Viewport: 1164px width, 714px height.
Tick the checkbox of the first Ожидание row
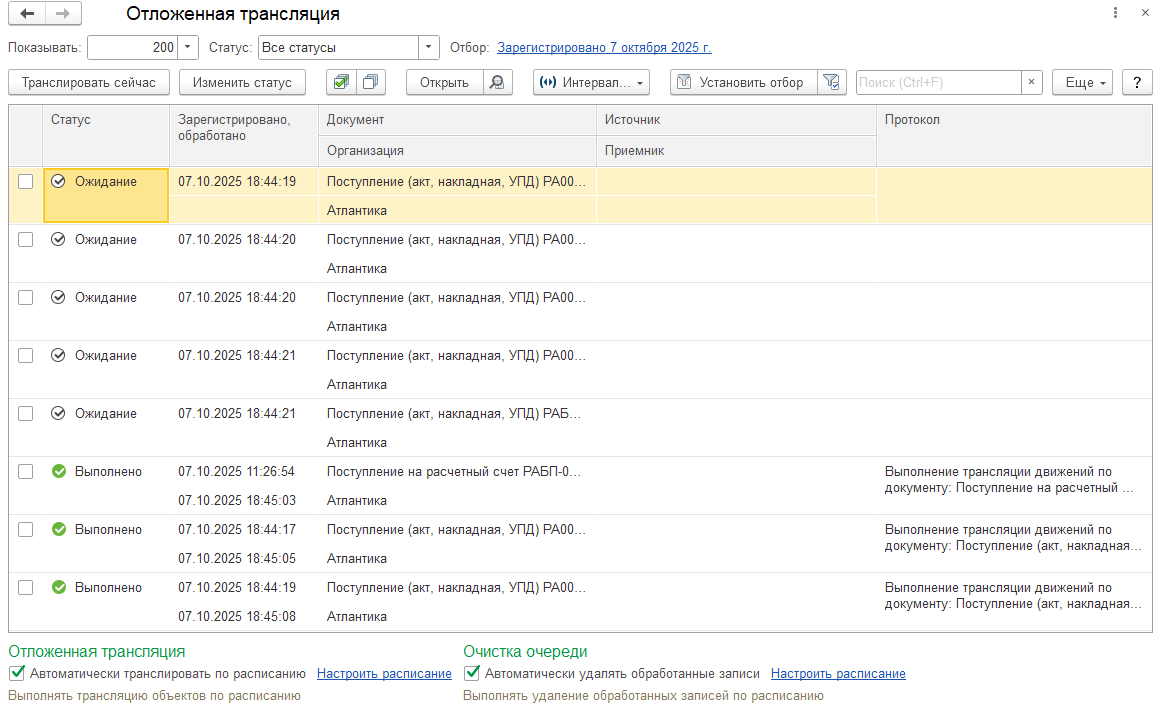click(x=26, y=182)
